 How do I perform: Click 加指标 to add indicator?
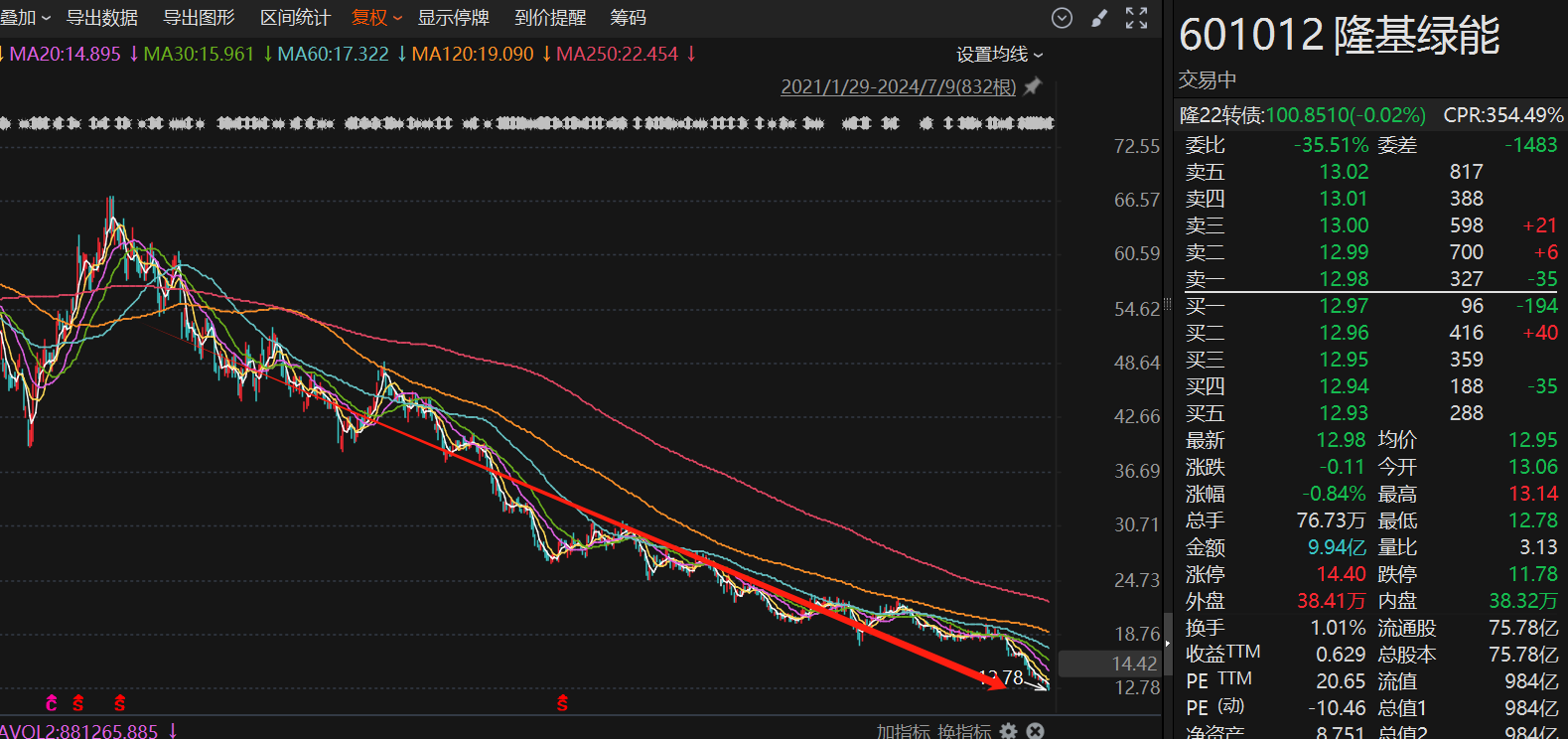(x=903, y=731)
